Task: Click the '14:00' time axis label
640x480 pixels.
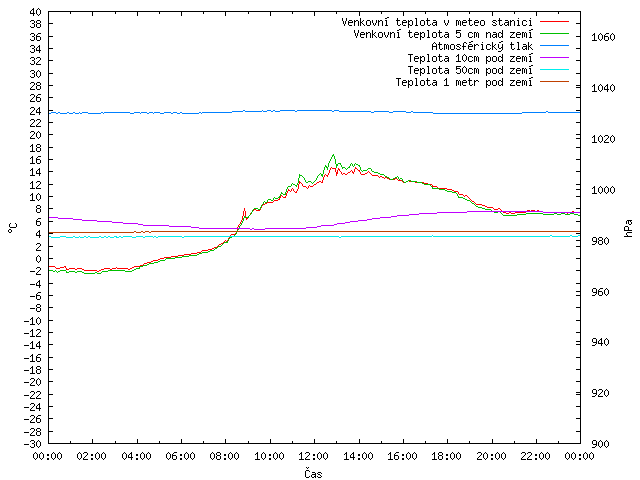Action: pos(358,456)
